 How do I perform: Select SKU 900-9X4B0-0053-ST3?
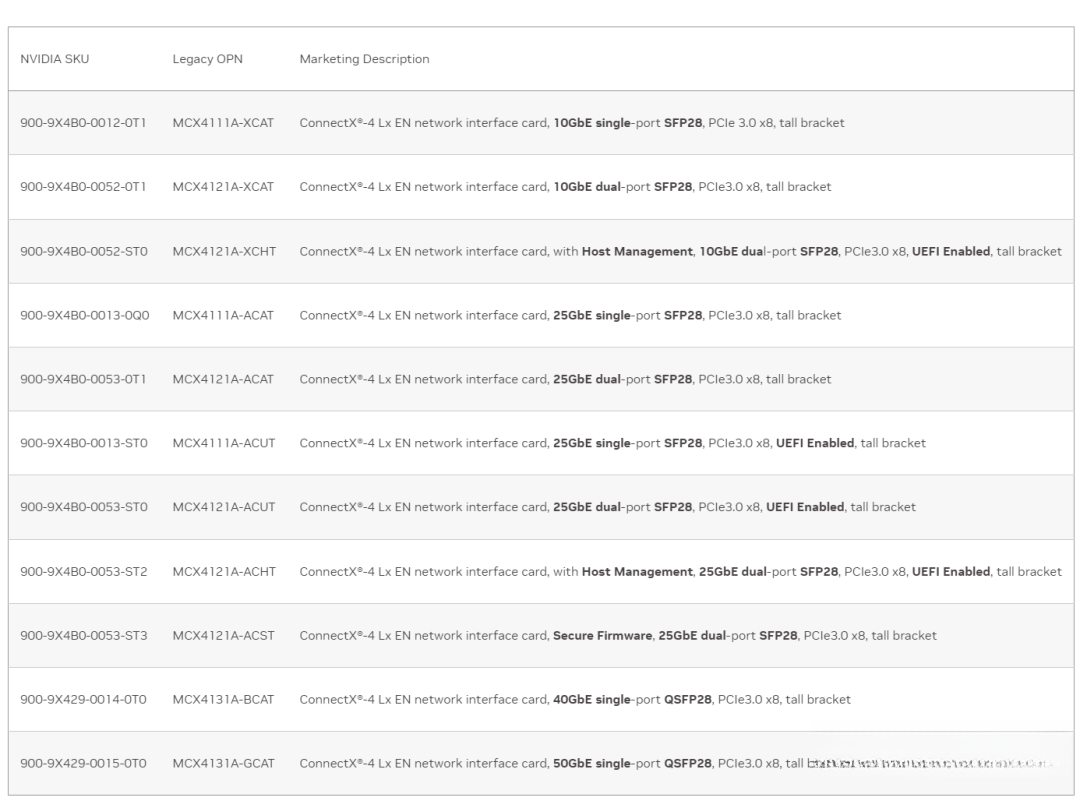click(x=84, y=636)
